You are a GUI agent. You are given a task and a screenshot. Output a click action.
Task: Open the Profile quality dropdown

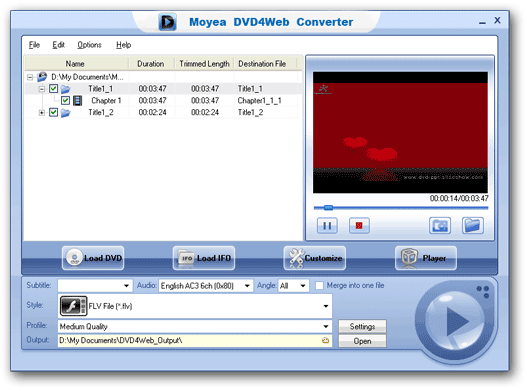326,326
